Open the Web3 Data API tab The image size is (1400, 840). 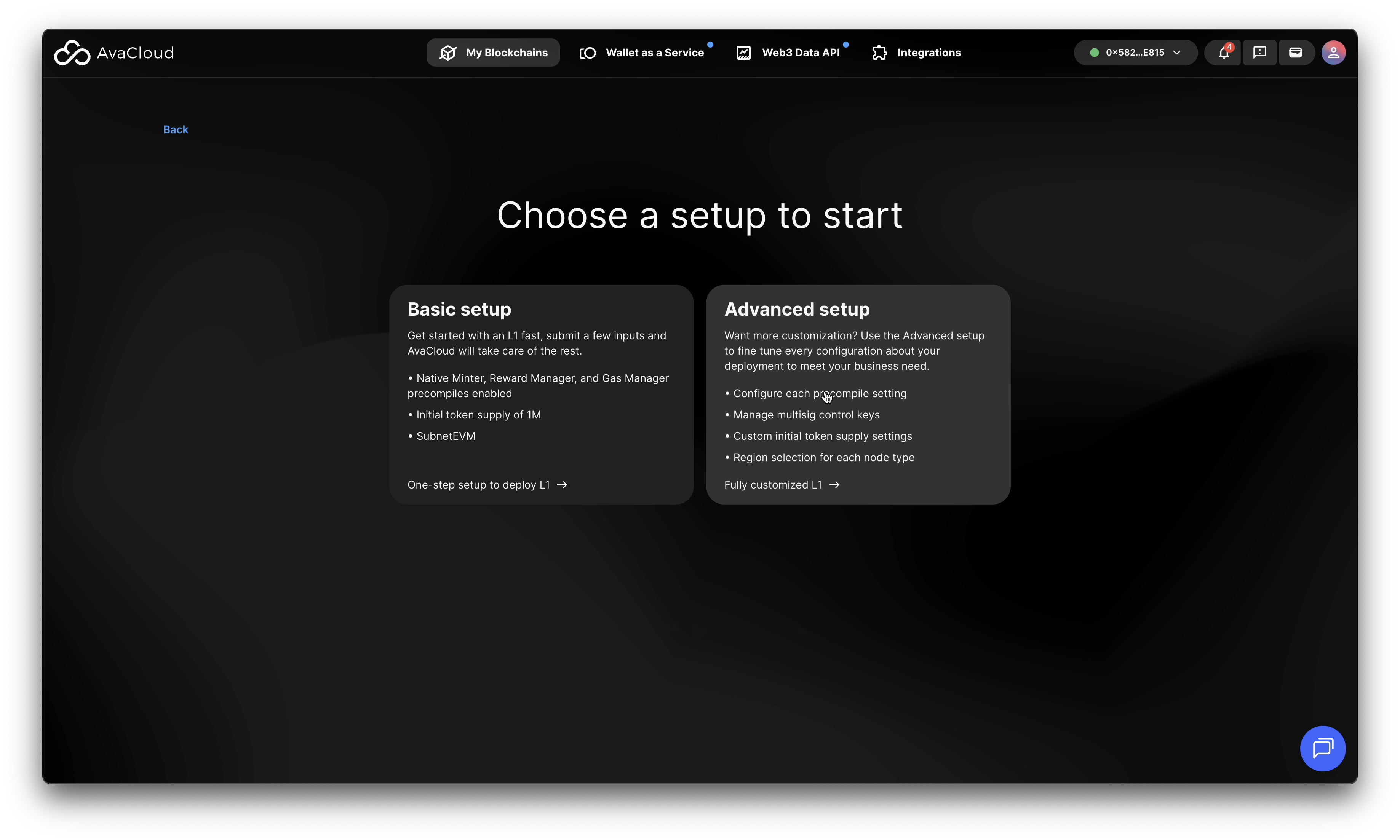pos(801,53)
